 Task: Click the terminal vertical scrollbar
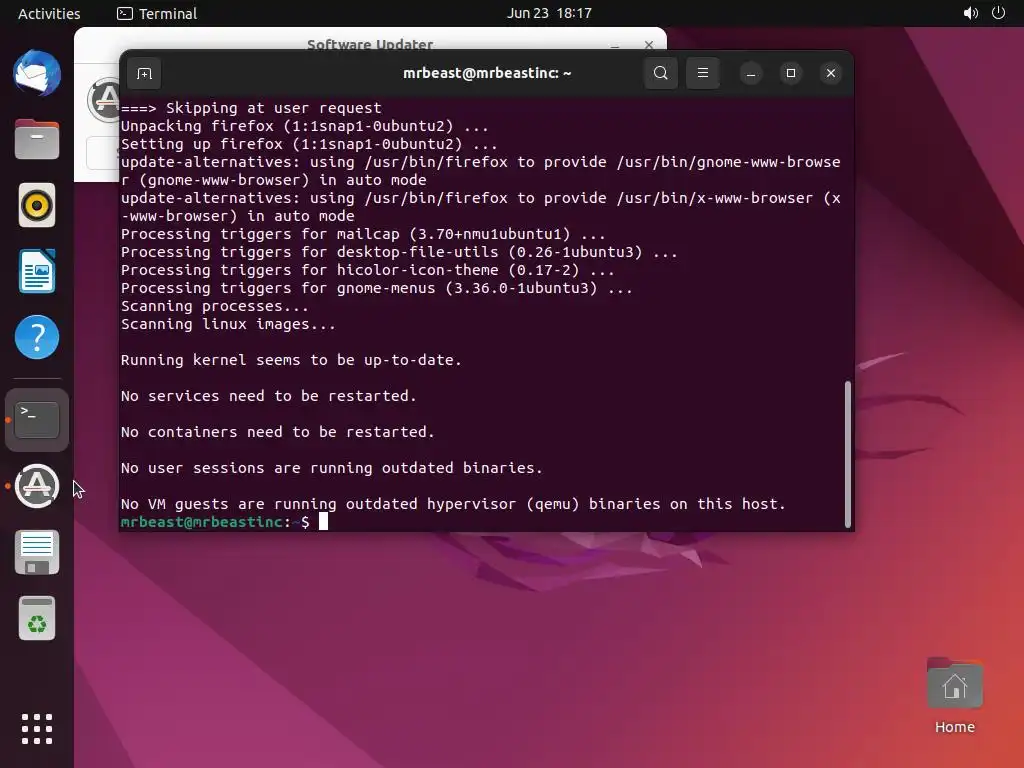(x=848, y=454)
